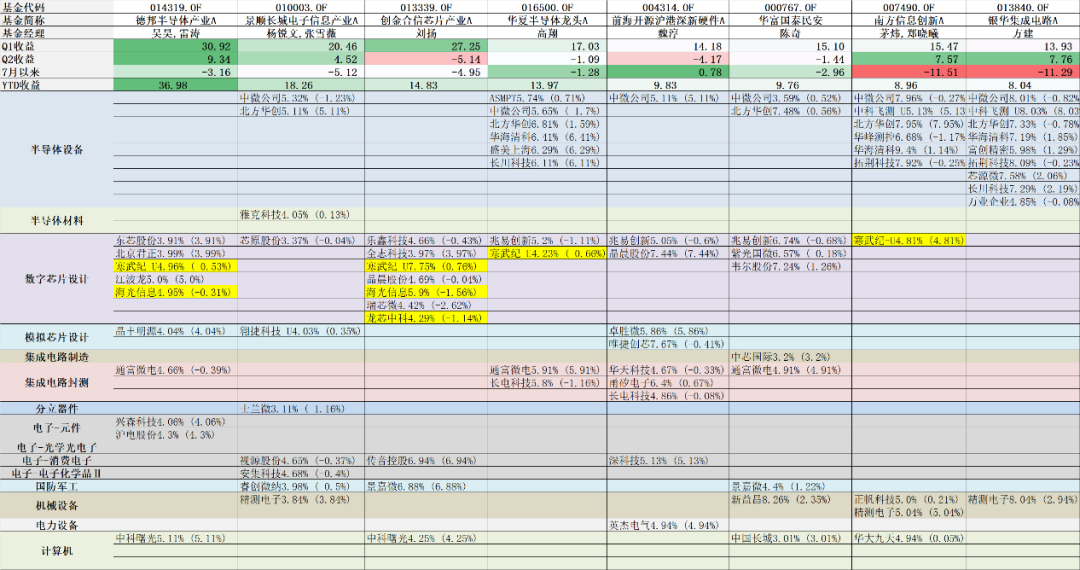
Task: Select holding 中芯国际3.2% (3.2%)
Action: coord(781,357)
